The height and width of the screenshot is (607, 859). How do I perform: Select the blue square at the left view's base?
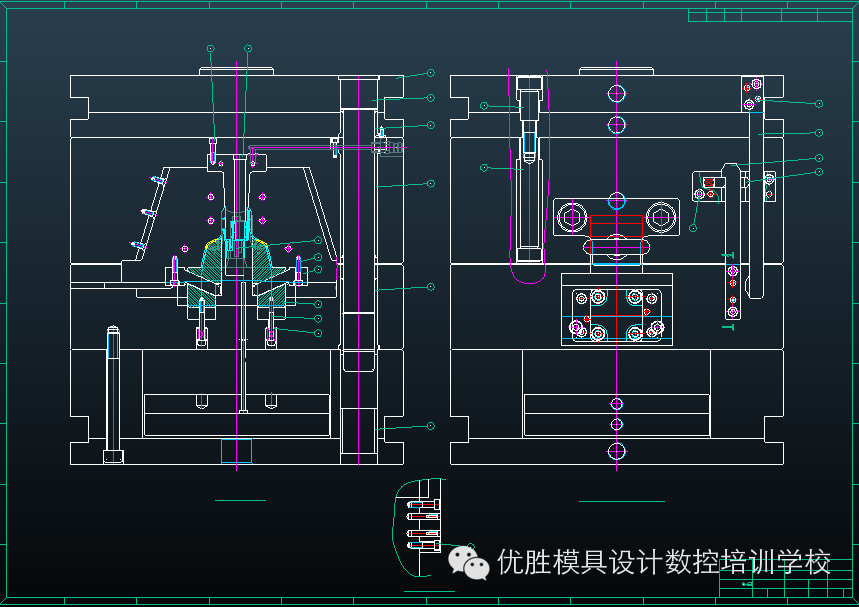click(237, 451)
